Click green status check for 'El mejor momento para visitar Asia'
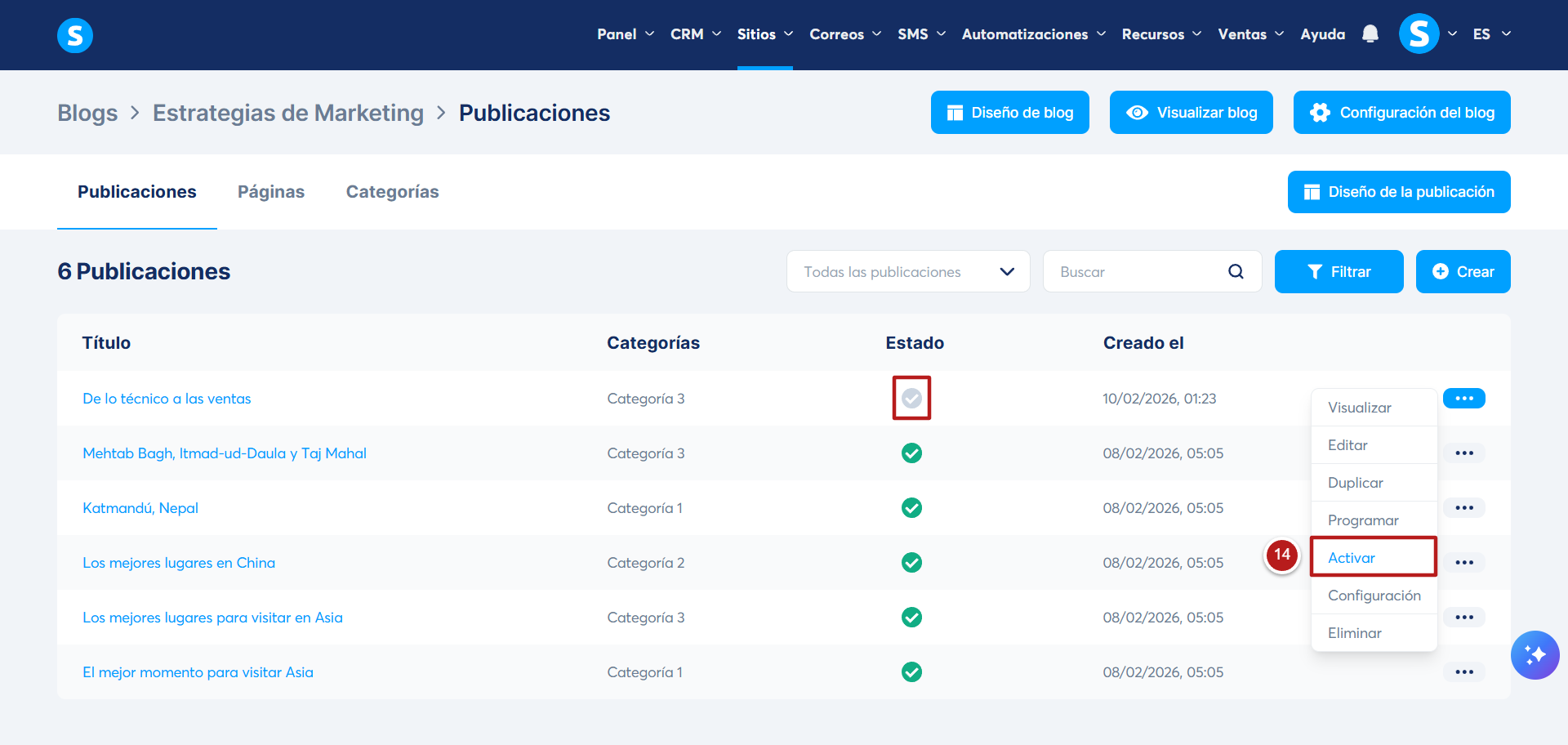The height and width of the screenshot is (745, 1568). pyautogui.click(x=912, y=672)
